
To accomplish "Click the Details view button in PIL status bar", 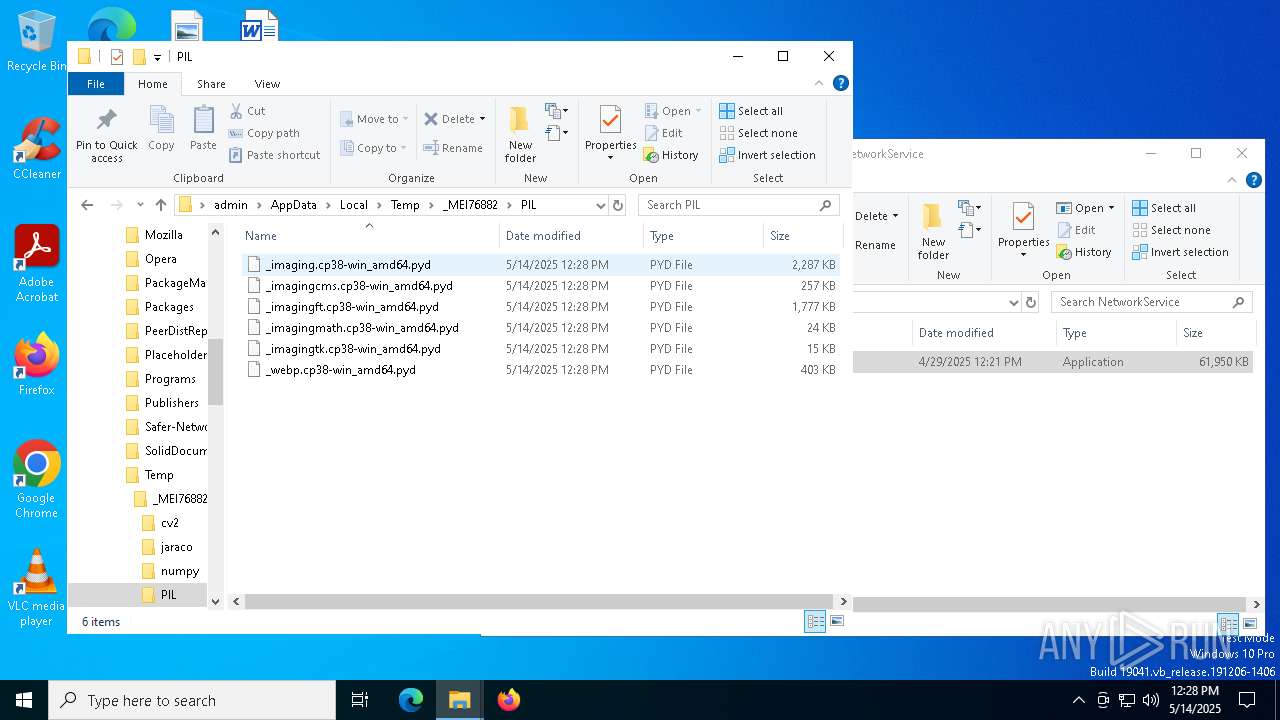I will (x=815, y=622).
